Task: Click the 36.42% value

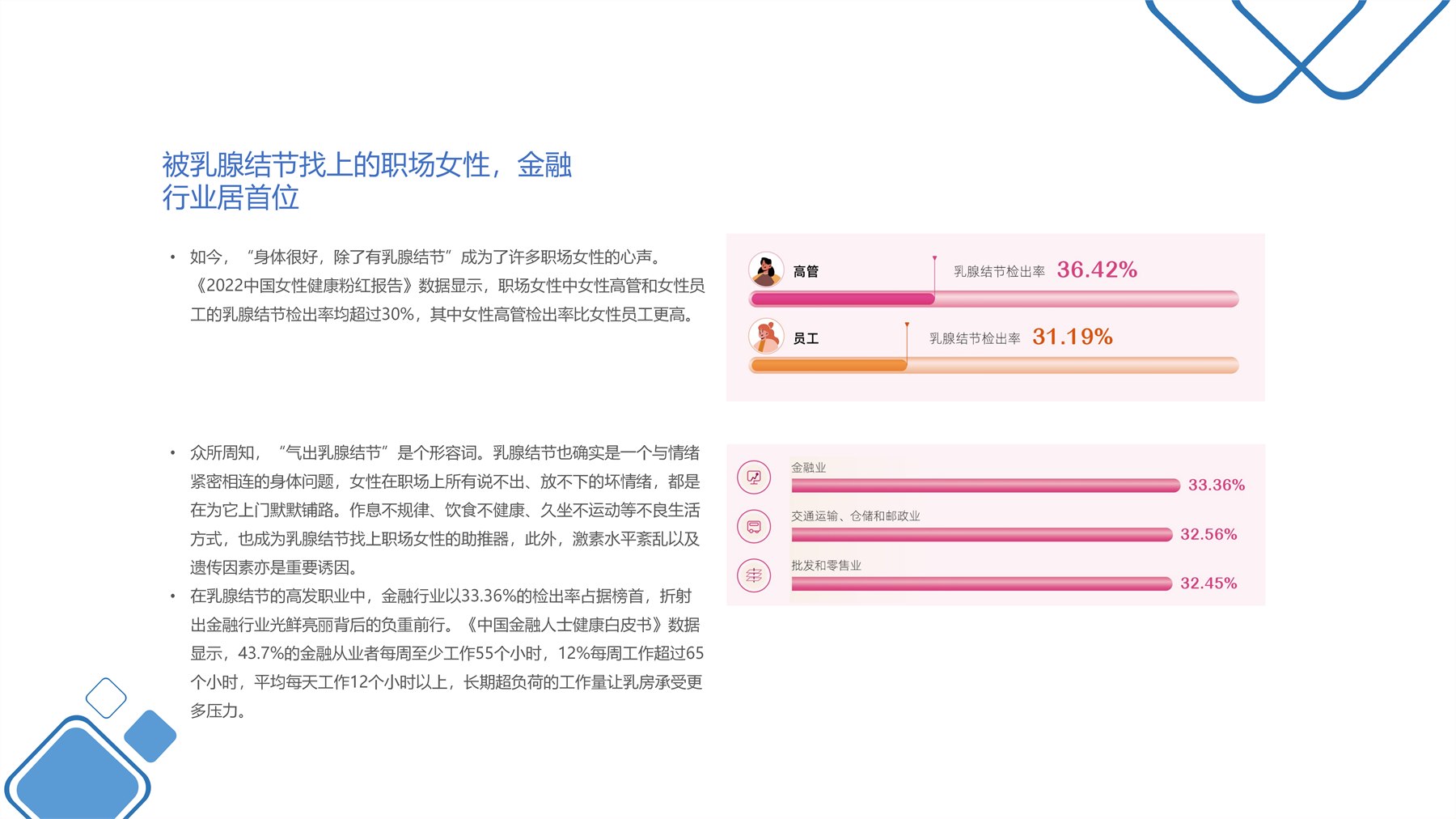Action: [1097, 269]
